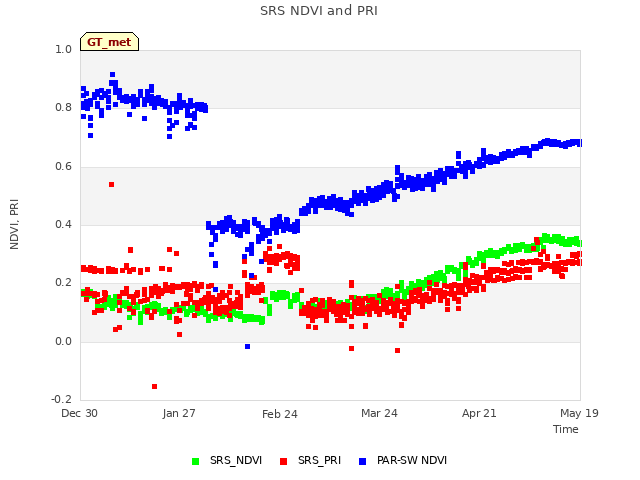Viewport: 640px width, 480px height.
Task: Click the blue outlier point just below 0.0
Action: pos(247,347)
